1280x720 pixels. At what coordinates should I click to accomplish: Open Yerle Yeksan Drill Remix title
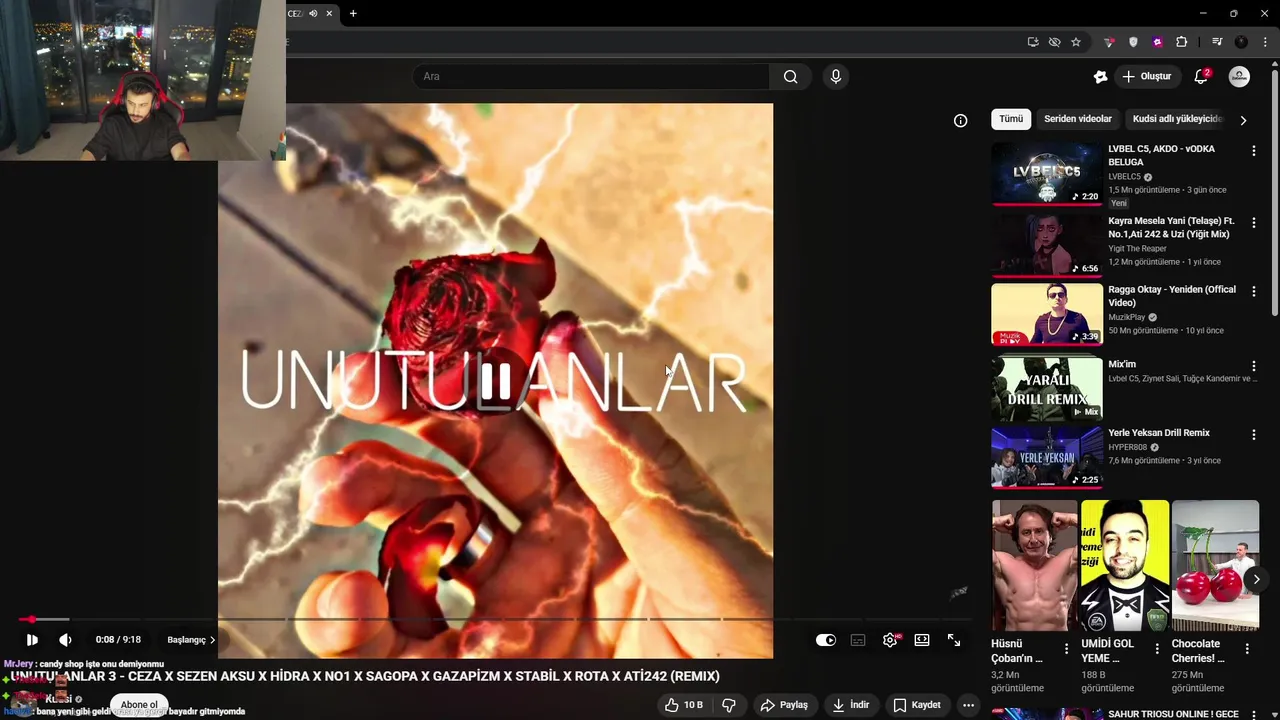pos(1158,433)
